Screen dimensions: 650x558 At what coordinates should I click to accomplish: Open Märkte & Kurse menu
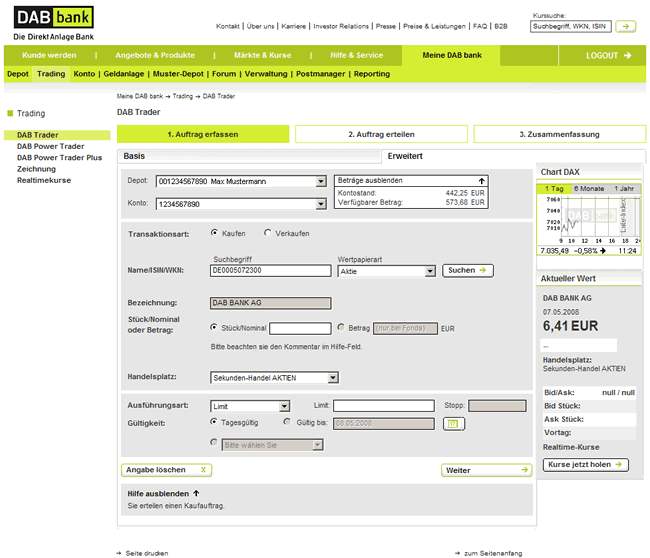point(262,55)
